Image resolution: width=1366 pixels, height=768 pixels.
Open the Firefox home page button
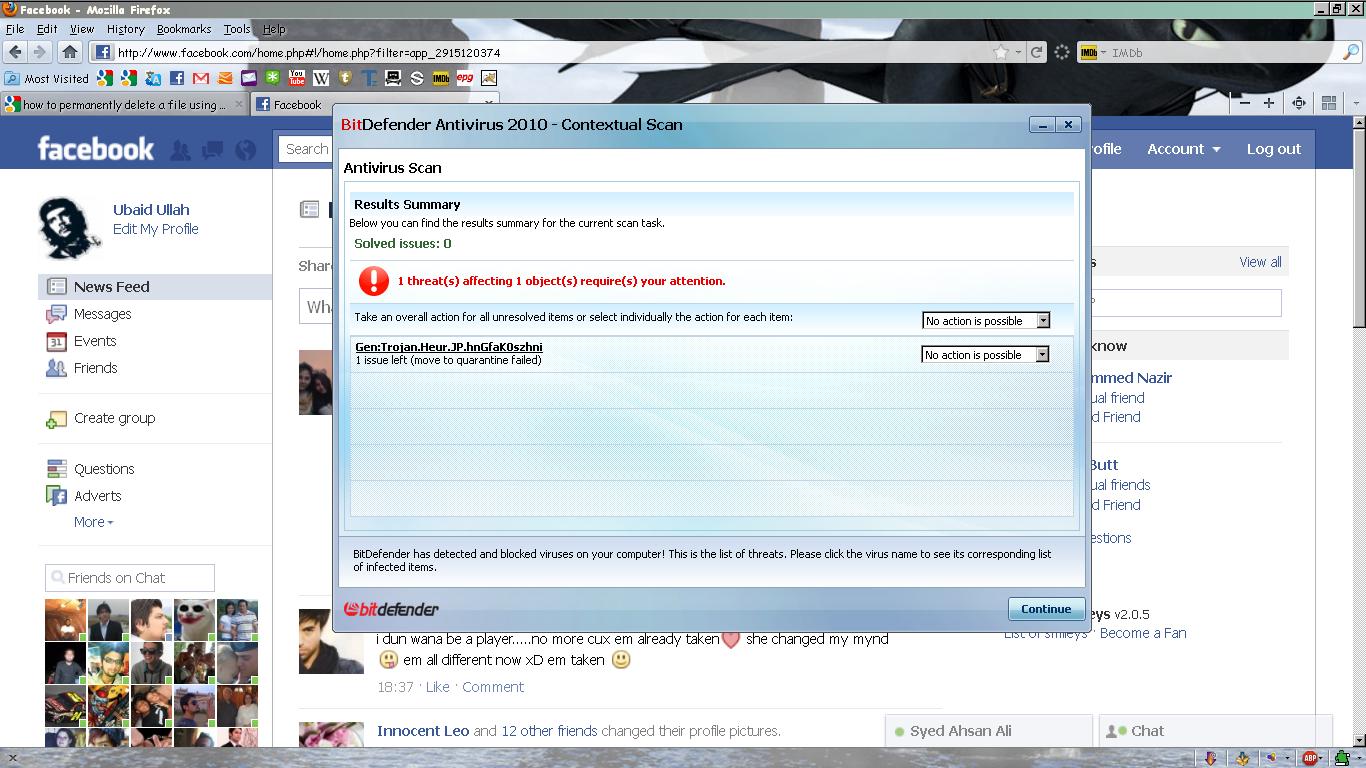(x=69, y=52)
